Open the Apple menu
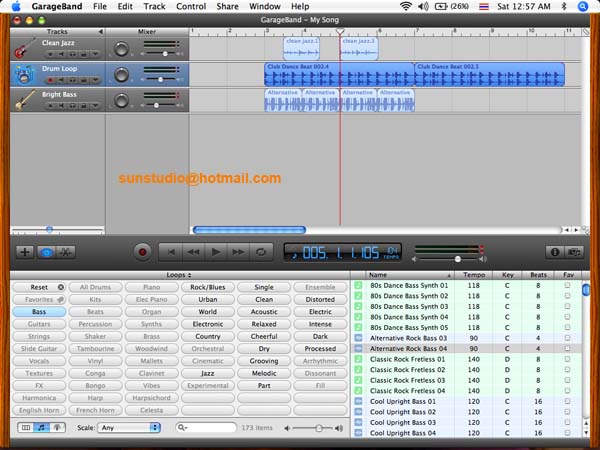 point(16,7)
